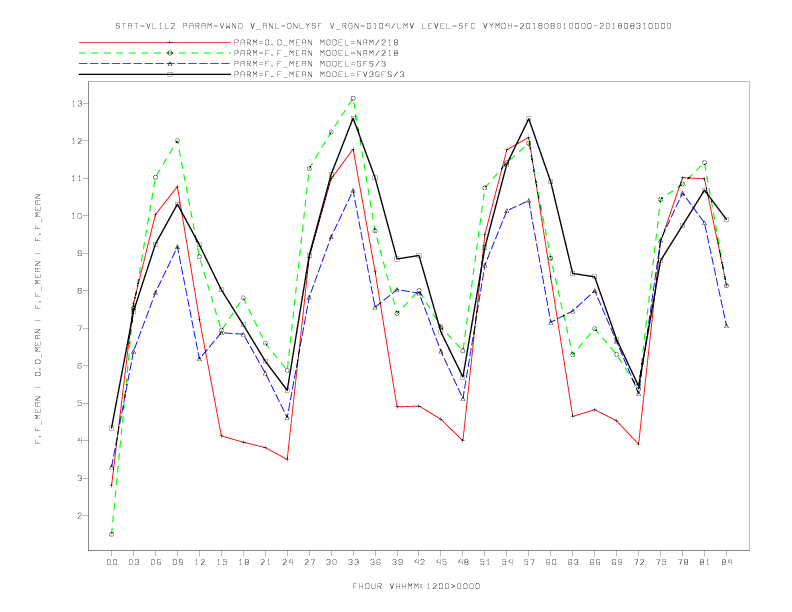Viewport: 792px width, 612px height.
Task: Click x-axis tick label 36
Action: 375,562
